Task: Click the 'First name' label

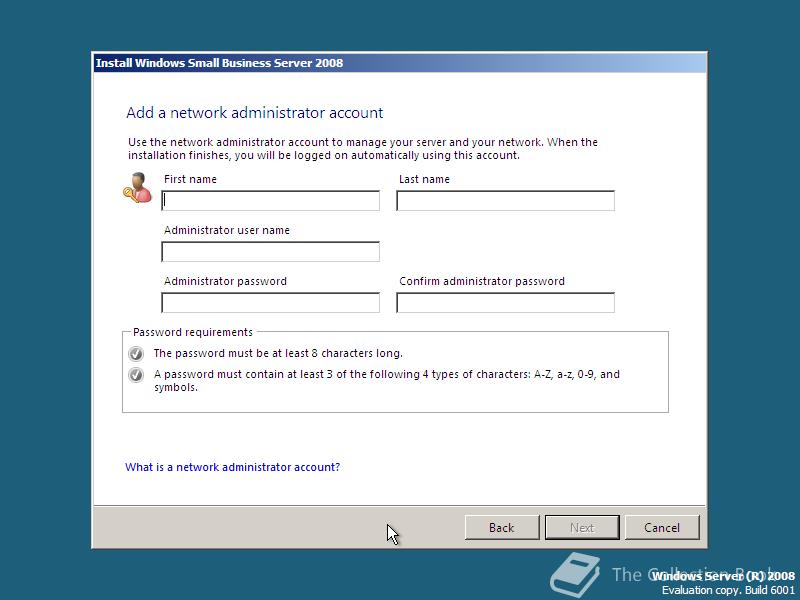Action: 190,179
